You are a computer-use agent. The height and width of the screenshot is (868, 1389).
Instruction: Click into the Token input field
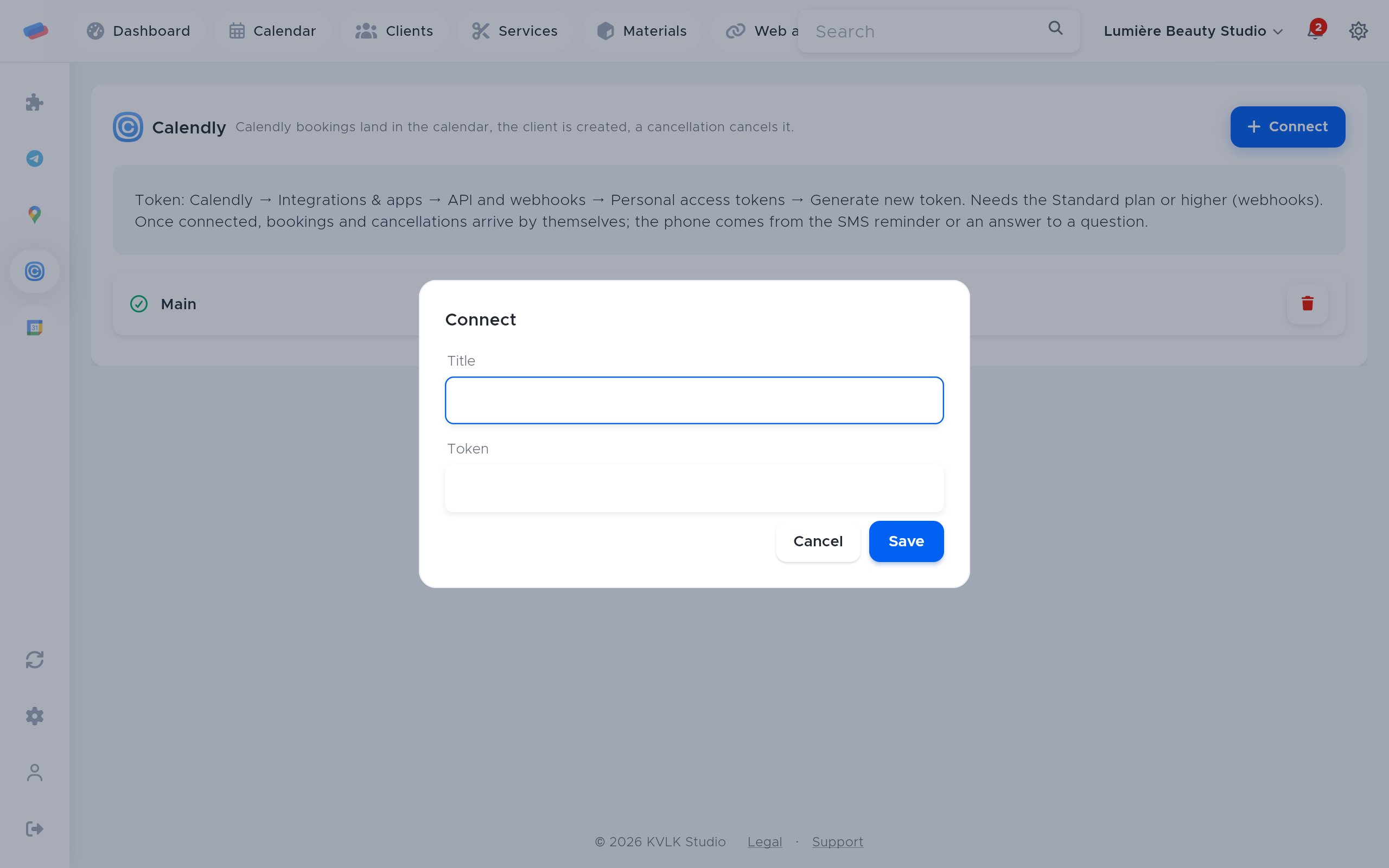(694, 488)
